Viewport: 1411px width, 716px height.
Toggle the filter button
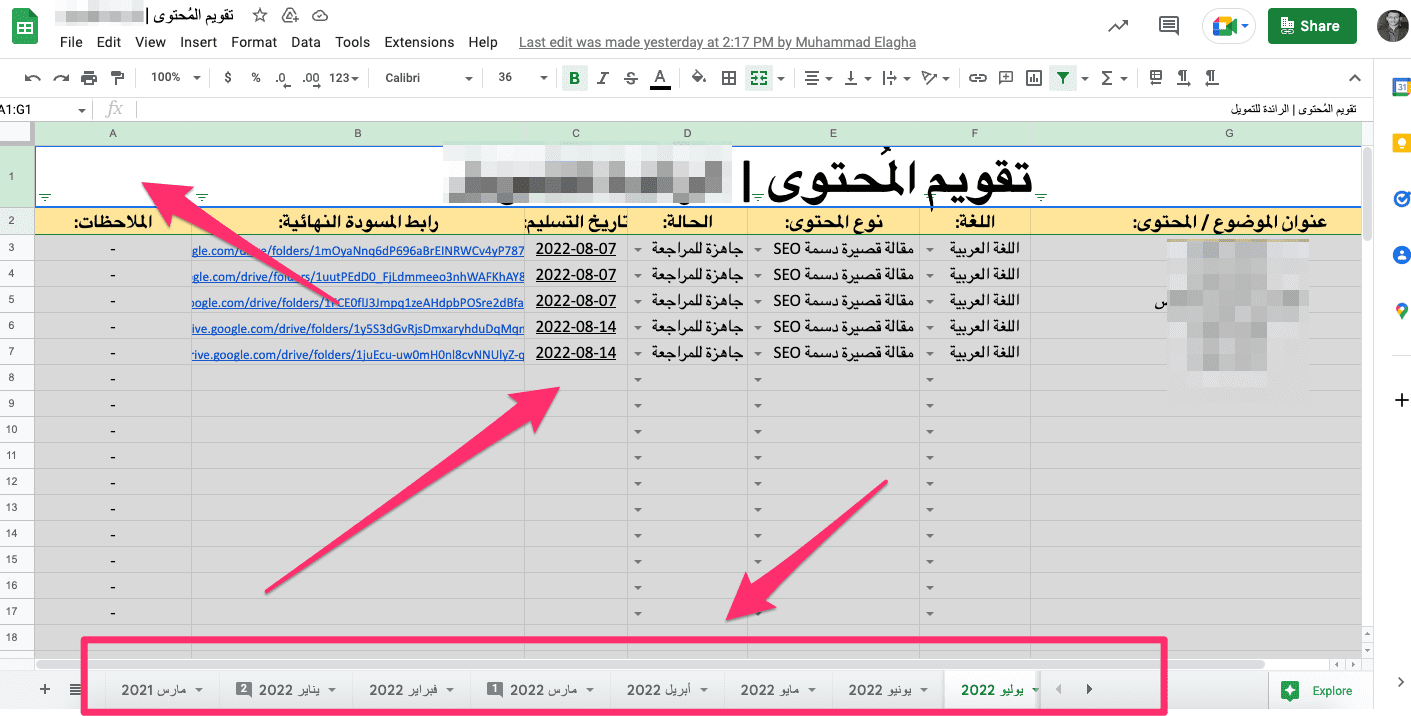coord(1063,78)
